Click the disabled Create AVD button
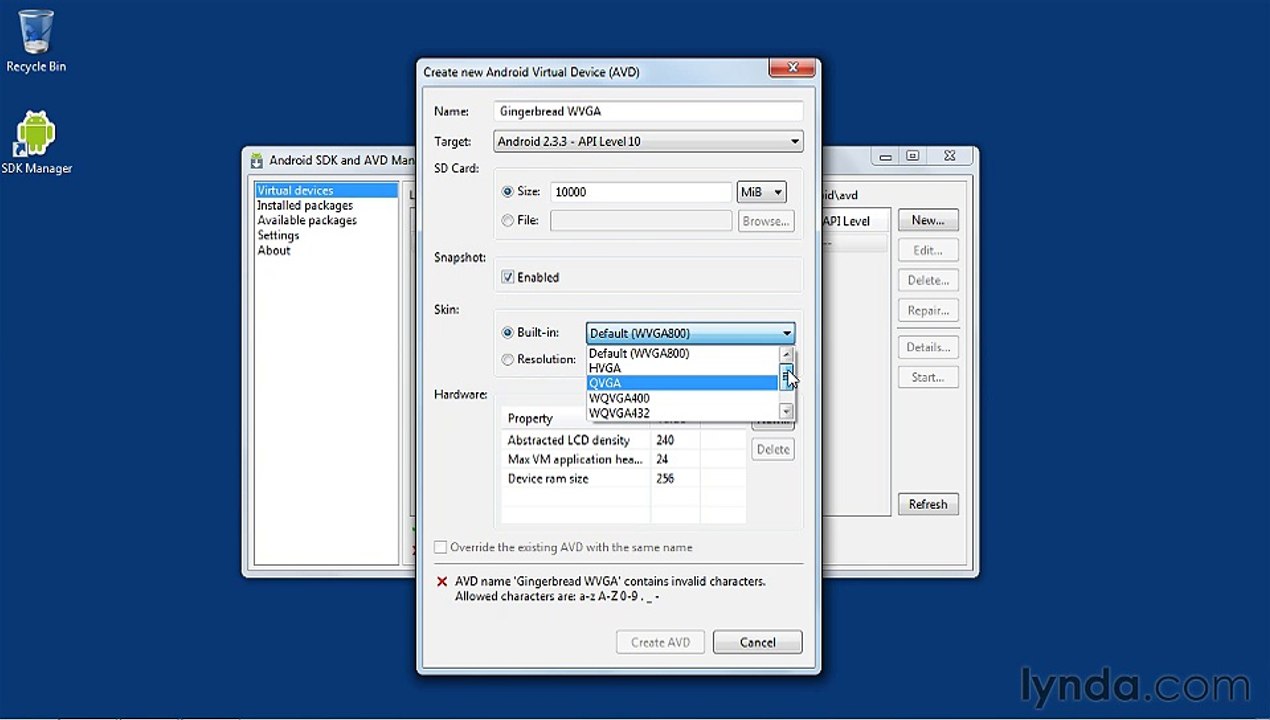 [x=660, y=642]
